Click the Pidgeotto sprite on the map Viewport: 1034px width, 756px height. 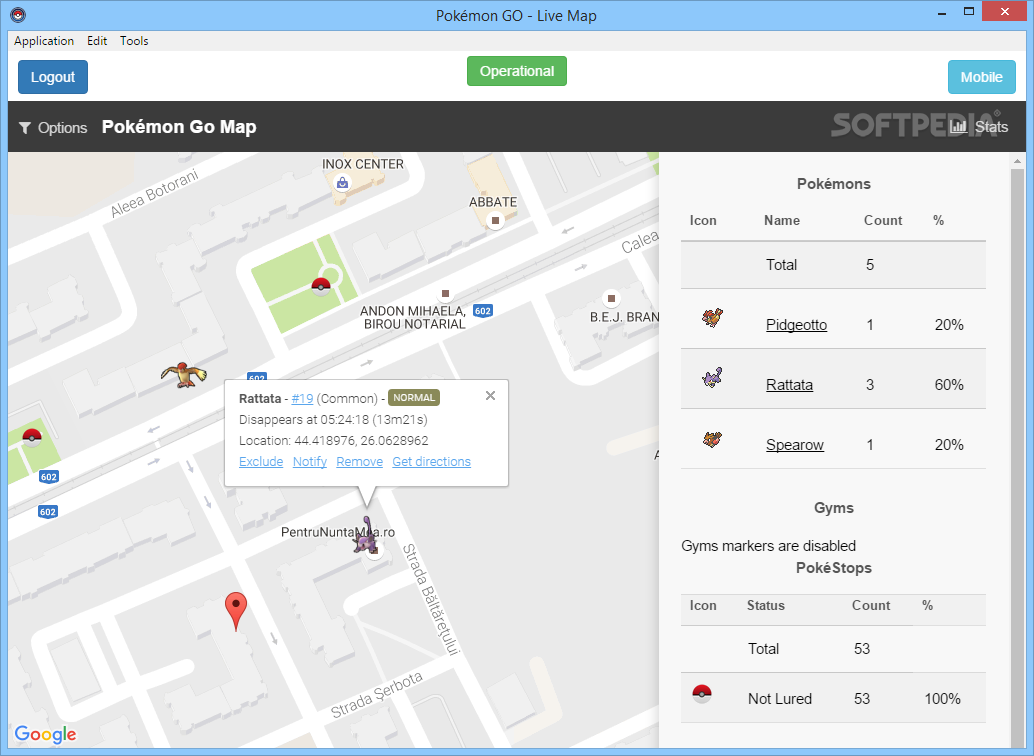pyautogui.click(x=184, y=374)
